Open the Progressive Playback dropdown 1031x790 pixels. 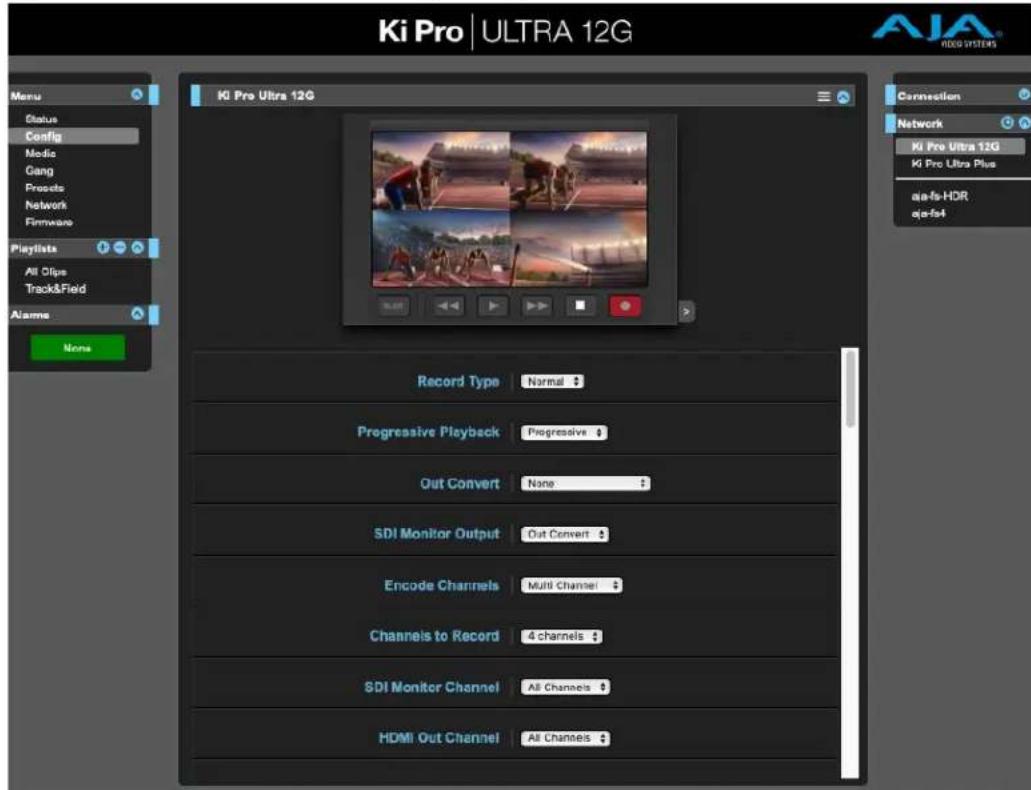[x=564, y=432]
